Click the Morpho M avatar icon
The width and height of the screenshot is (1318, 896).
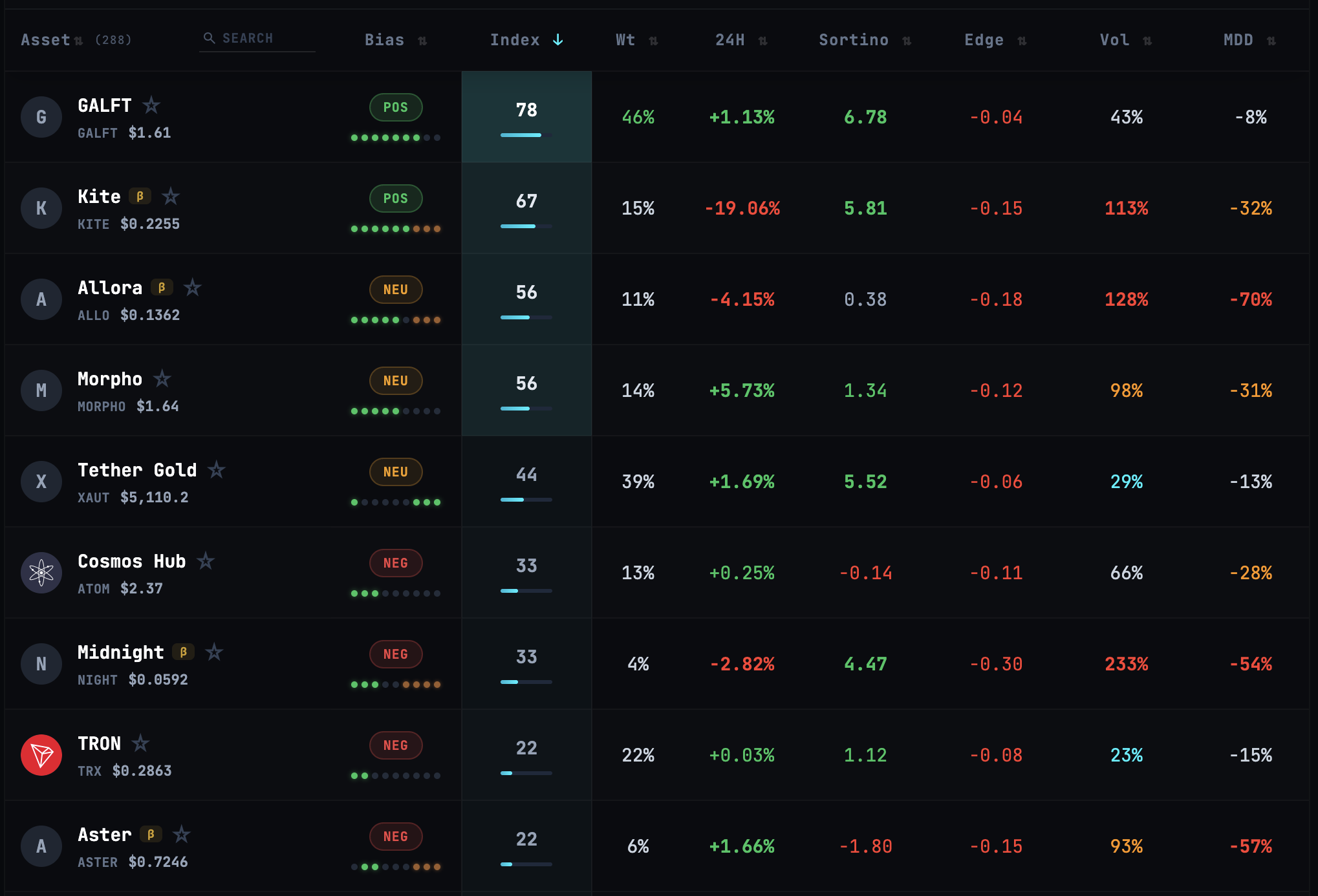pos(41,390)
